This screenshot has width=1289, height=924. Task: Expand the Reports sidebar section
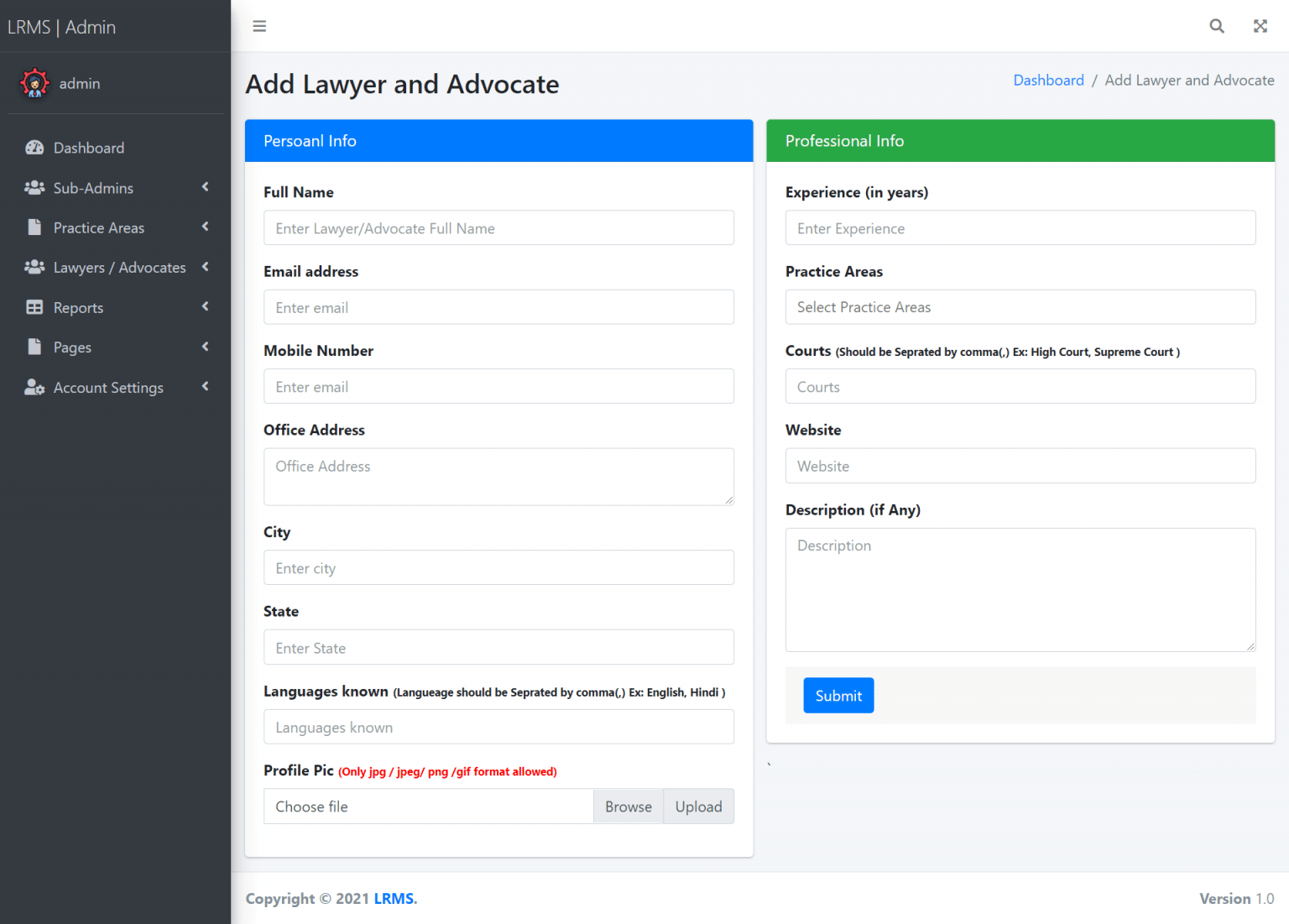[206, 307]
